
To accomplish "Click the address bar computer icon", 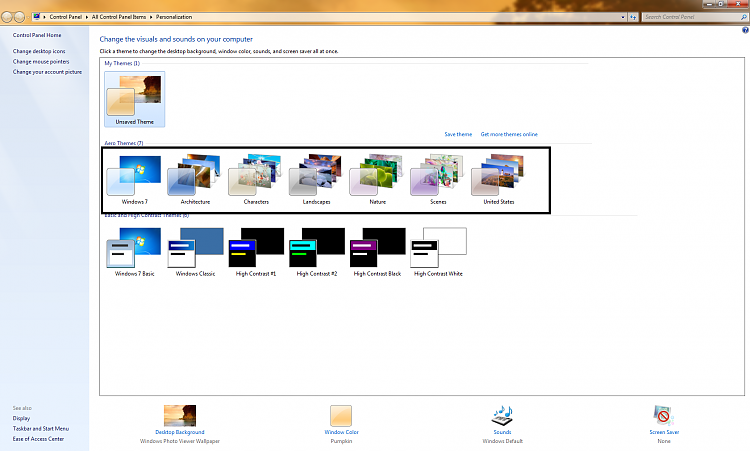I will point(36,17).
